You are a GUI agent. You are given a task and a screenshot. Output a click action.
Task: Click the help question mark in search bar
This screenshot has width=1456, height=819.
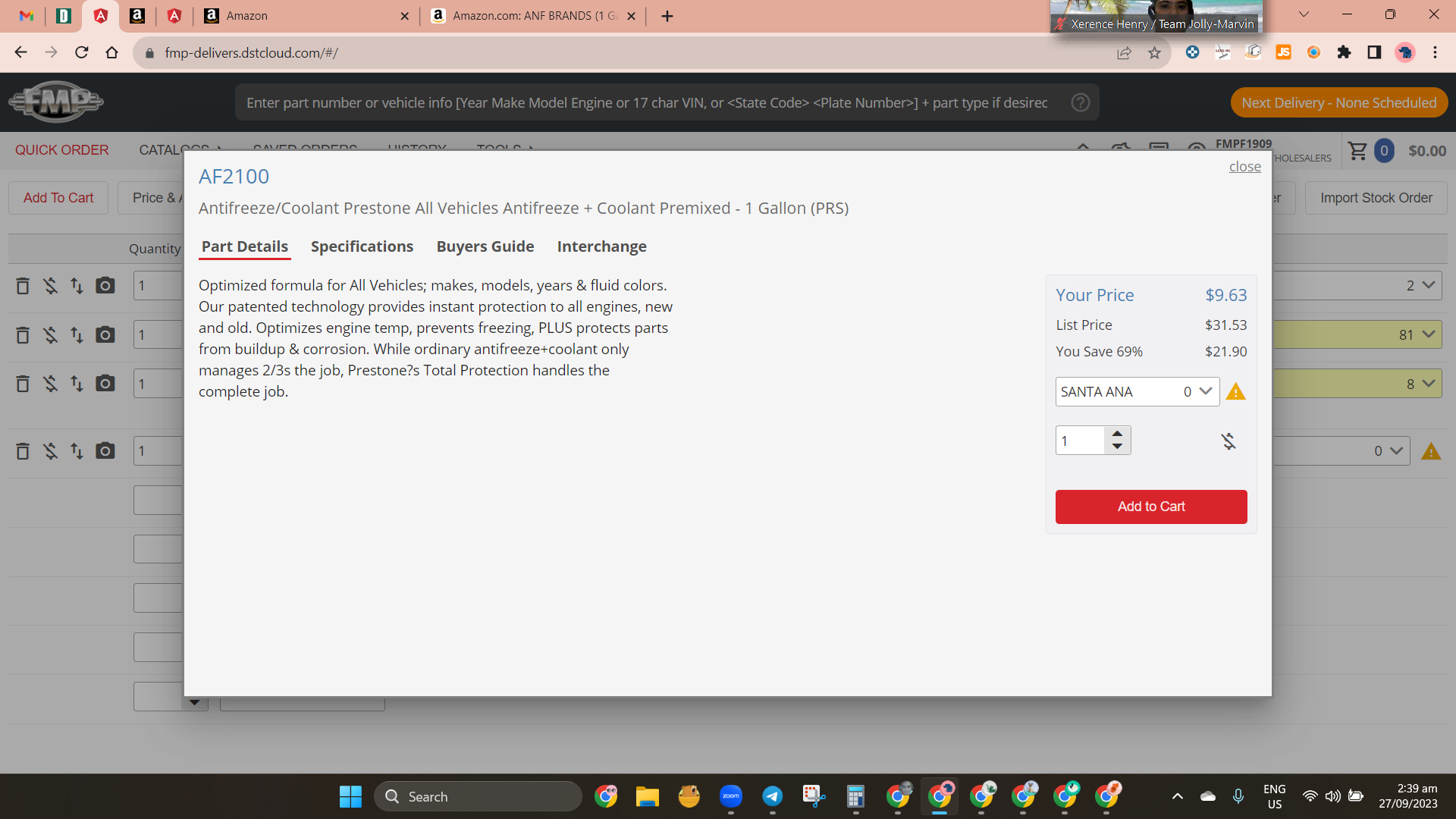click(1081, 102)
